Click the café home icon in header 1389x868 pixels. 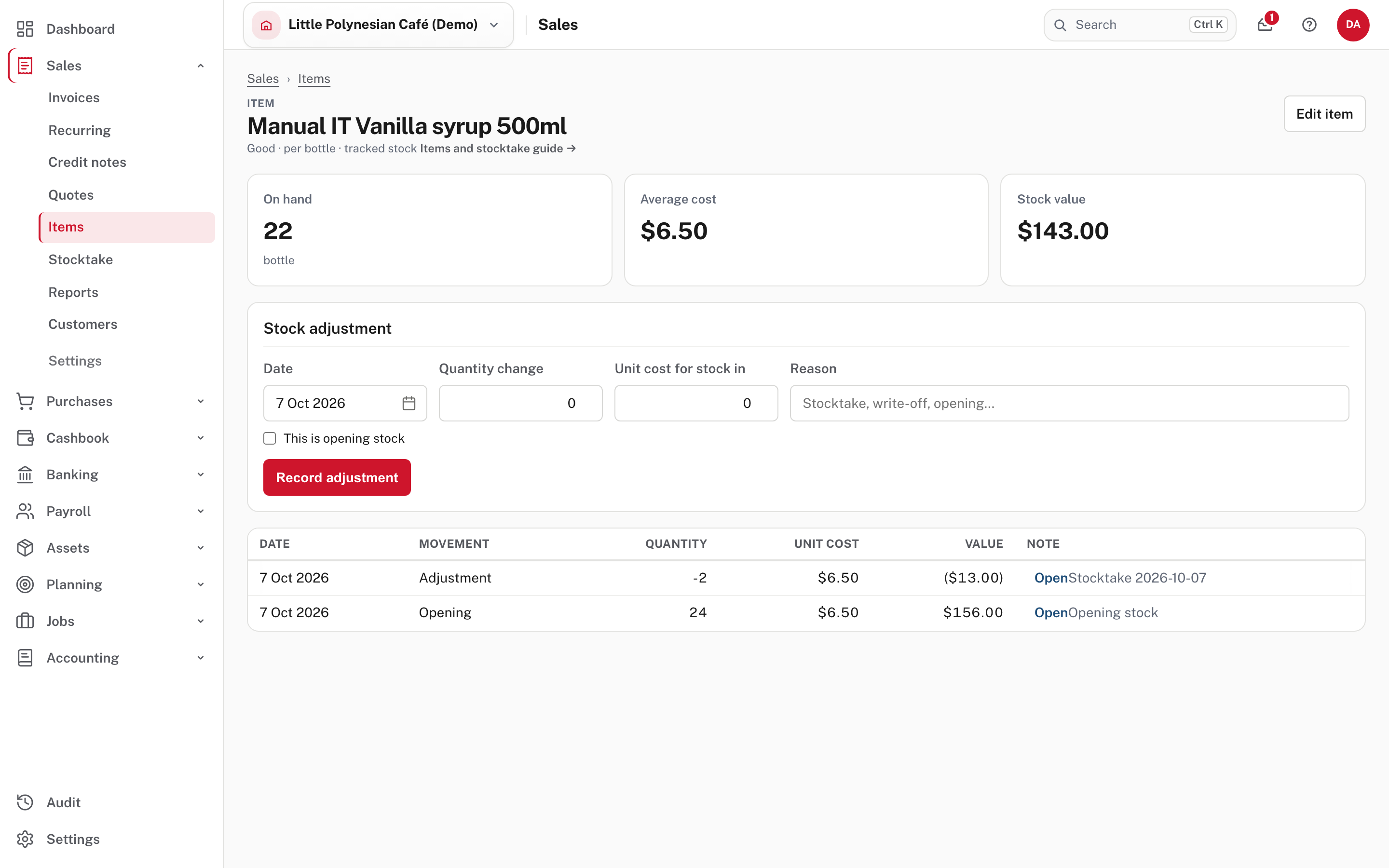266,25
